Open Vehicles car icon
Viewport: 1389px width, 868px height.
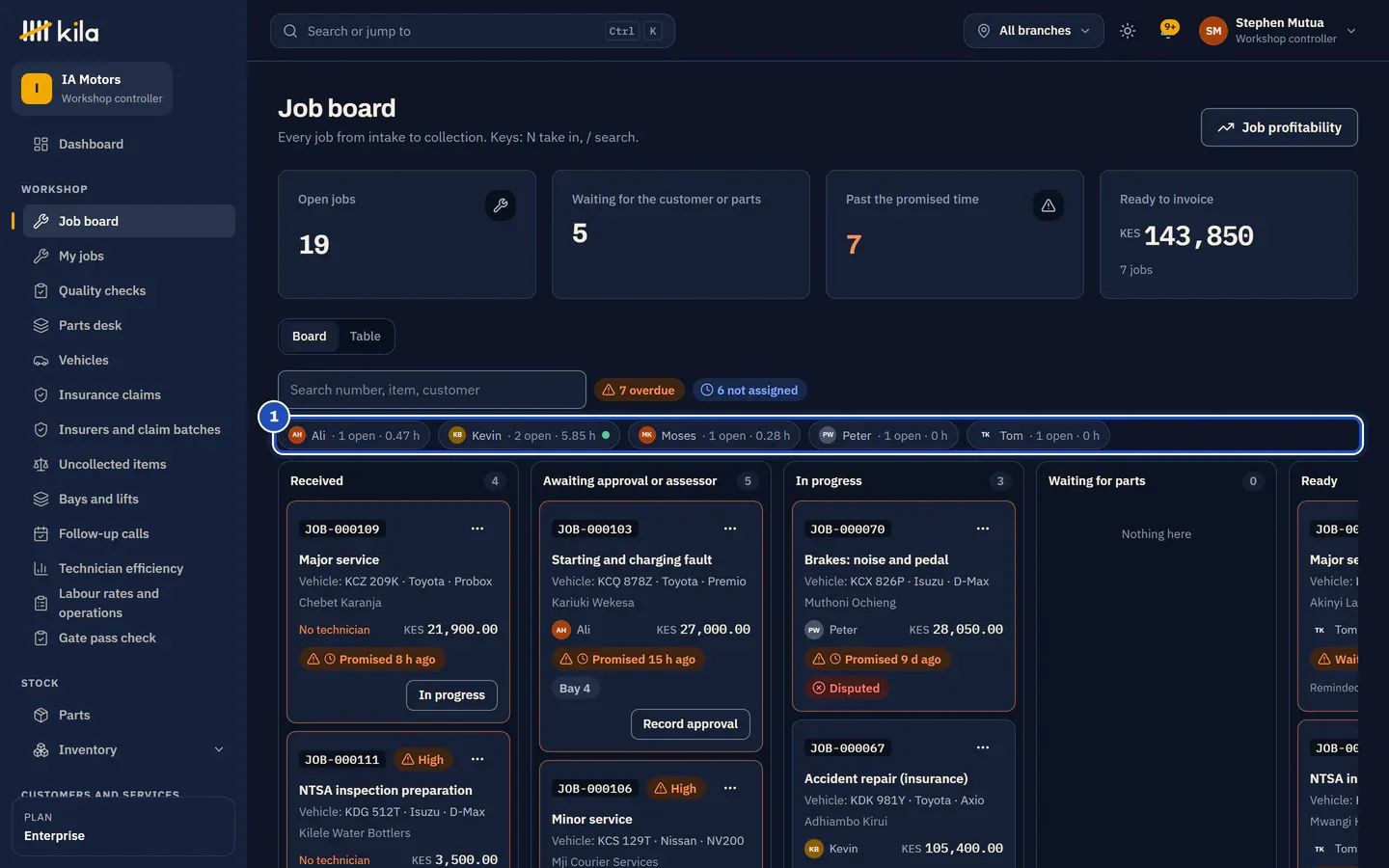point(41,360)
